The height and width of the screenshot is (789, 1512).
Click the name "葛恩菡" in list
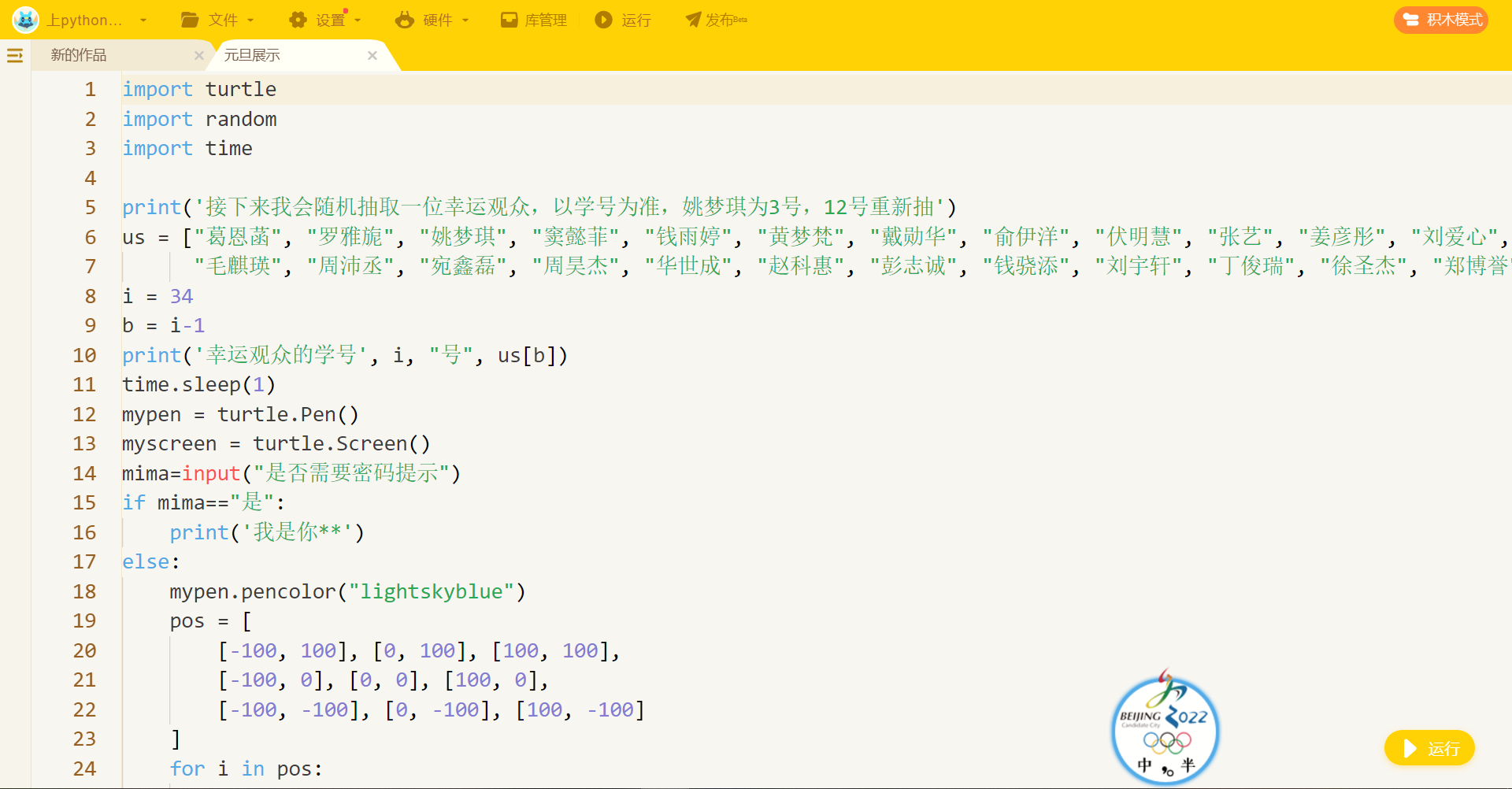[238, 236]
